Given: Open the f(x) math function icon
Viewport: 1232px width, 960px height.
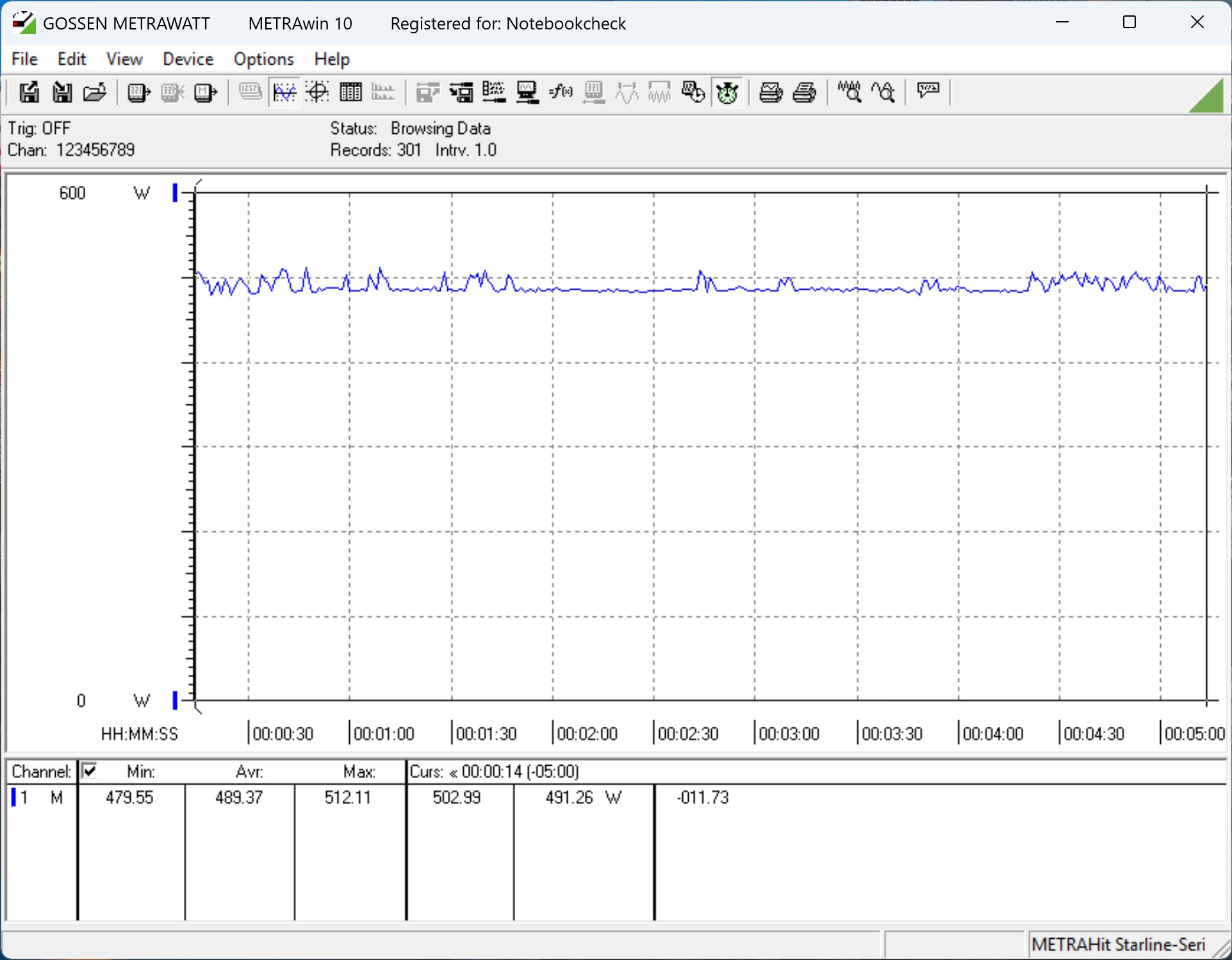Looking at the screenshot, I should click(561, 92).
